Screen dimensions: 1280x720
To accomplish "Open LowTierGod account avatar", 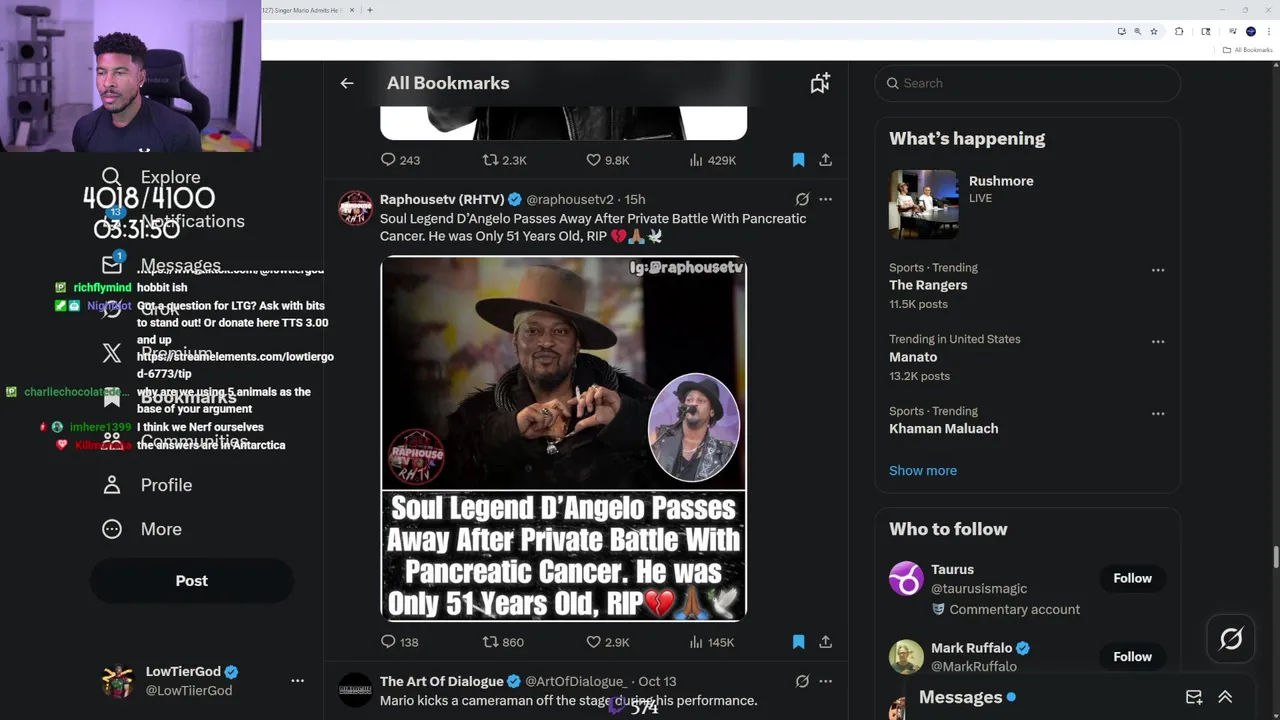I will pos(118,680).
